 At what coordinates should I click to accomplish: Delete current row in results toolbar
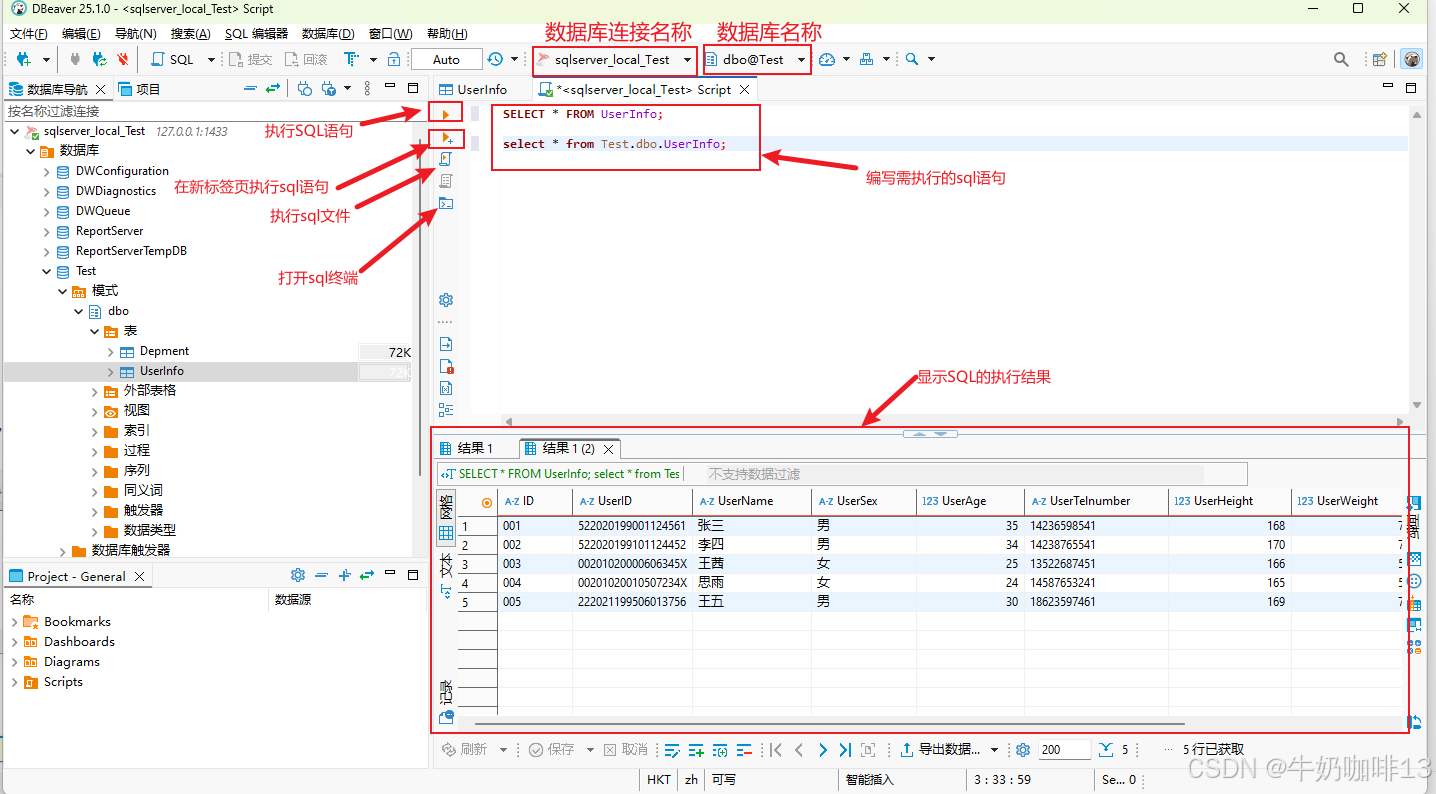coord(744,749)
